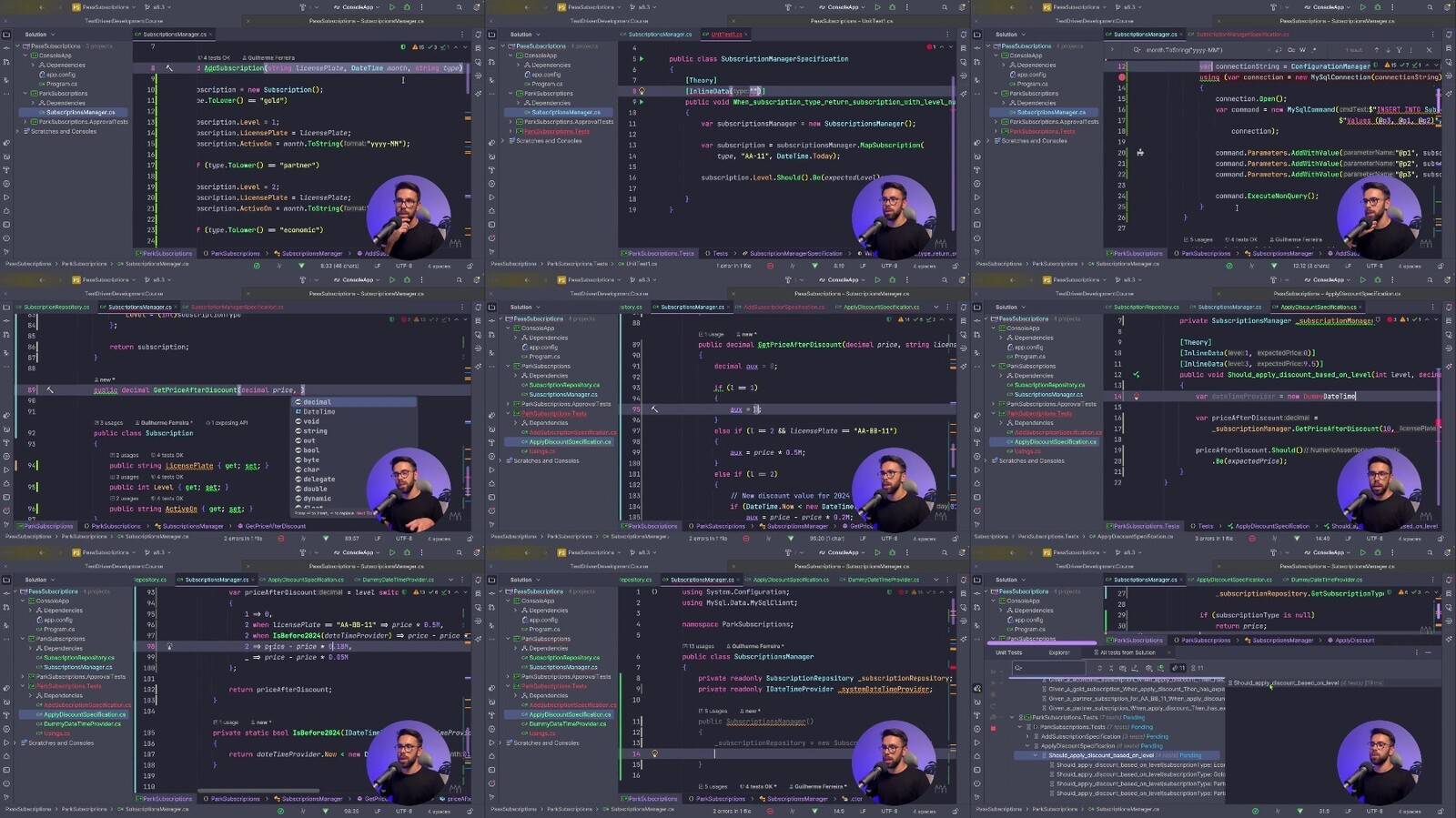Image resolution: width=1456 pixels, height=818 pixels.
Task: Choose string from the autocomplete popup
Action: click(x=355, y=431)
